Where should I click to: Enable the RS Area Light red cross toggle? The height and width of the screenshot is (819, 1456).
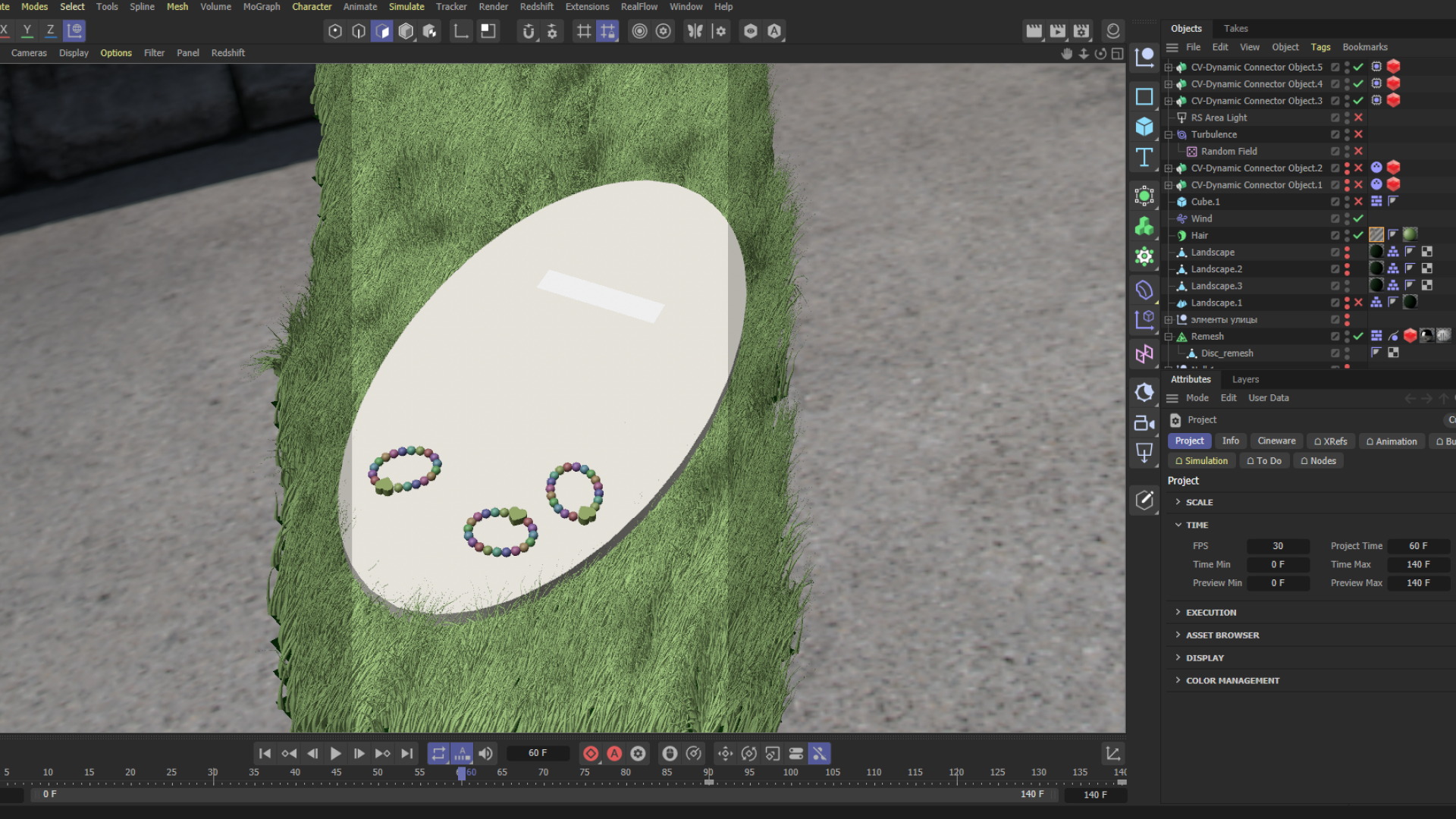coord(1358,118)
